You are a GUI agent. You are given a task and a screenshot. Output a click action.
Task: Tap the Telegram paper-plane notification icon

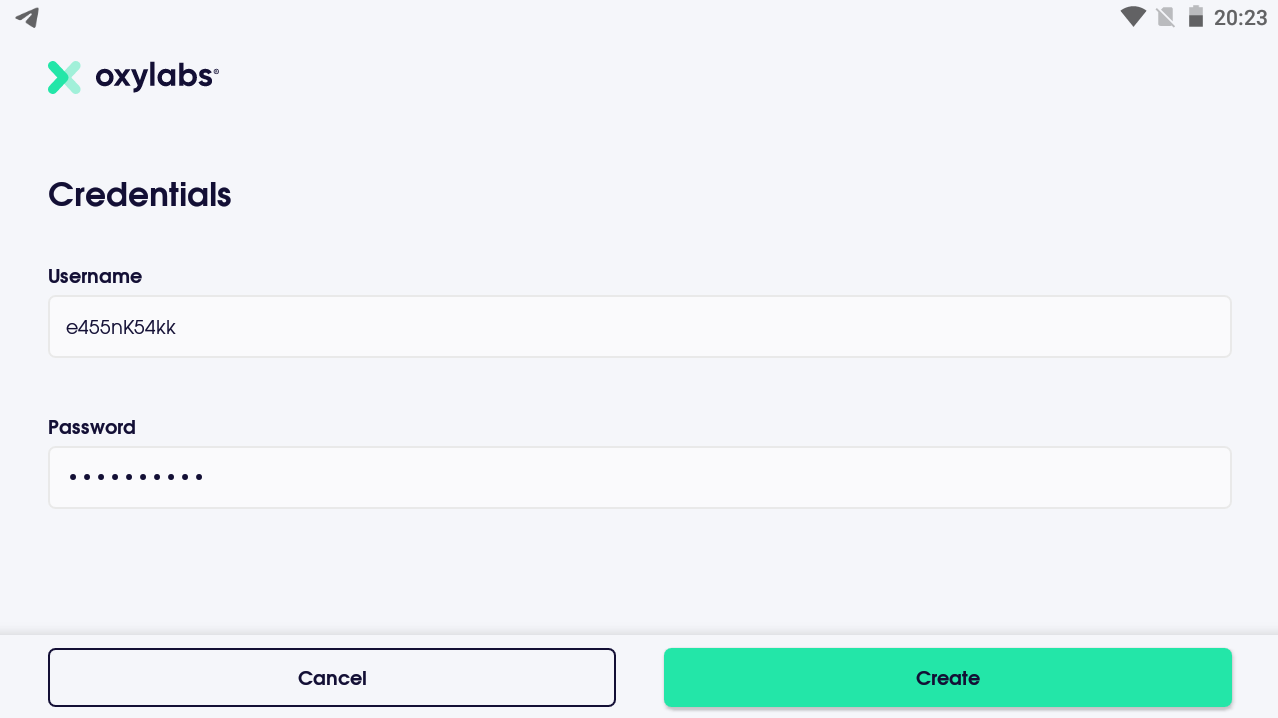pos(27,17)
